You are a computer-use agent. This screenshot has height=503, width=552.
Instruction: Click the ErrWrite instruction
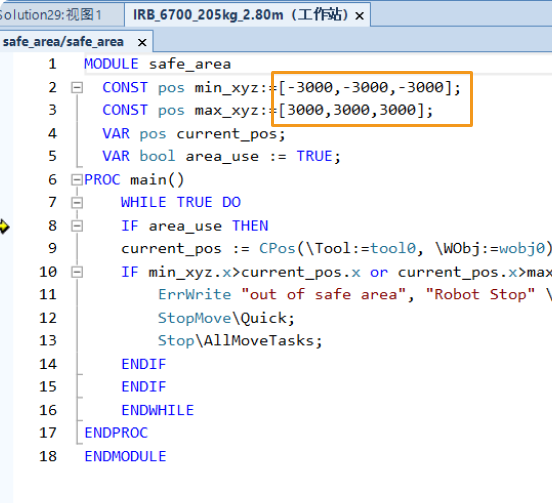194,294
